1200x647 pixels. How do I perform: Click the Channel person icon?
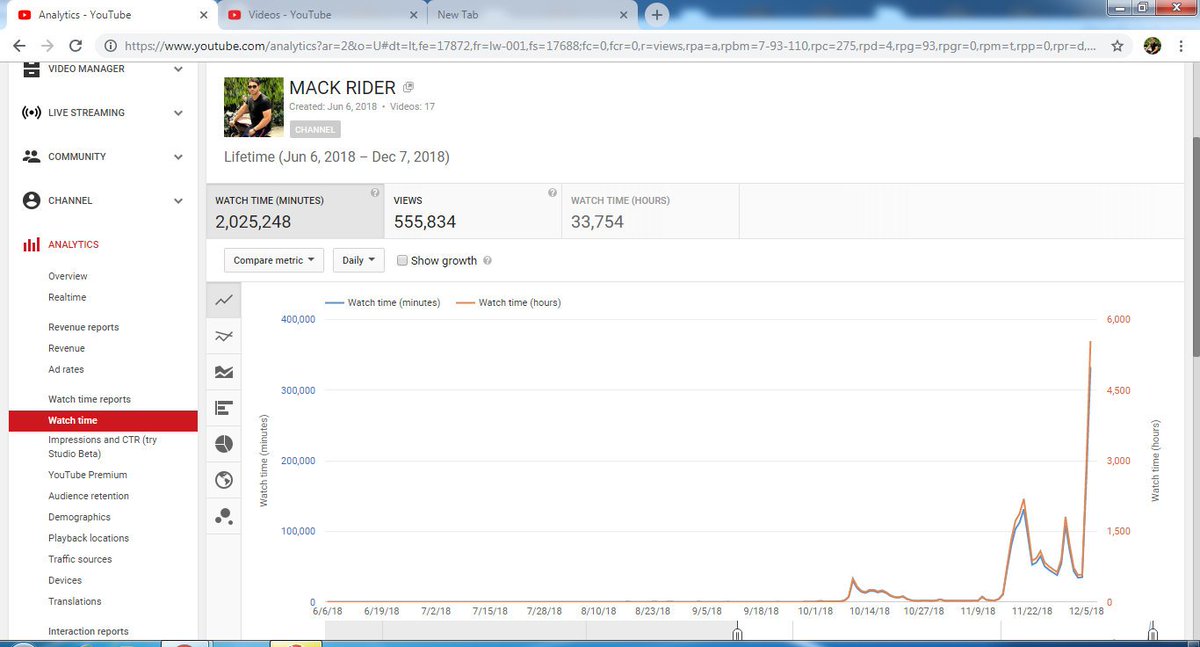click(x=31, y=201)
